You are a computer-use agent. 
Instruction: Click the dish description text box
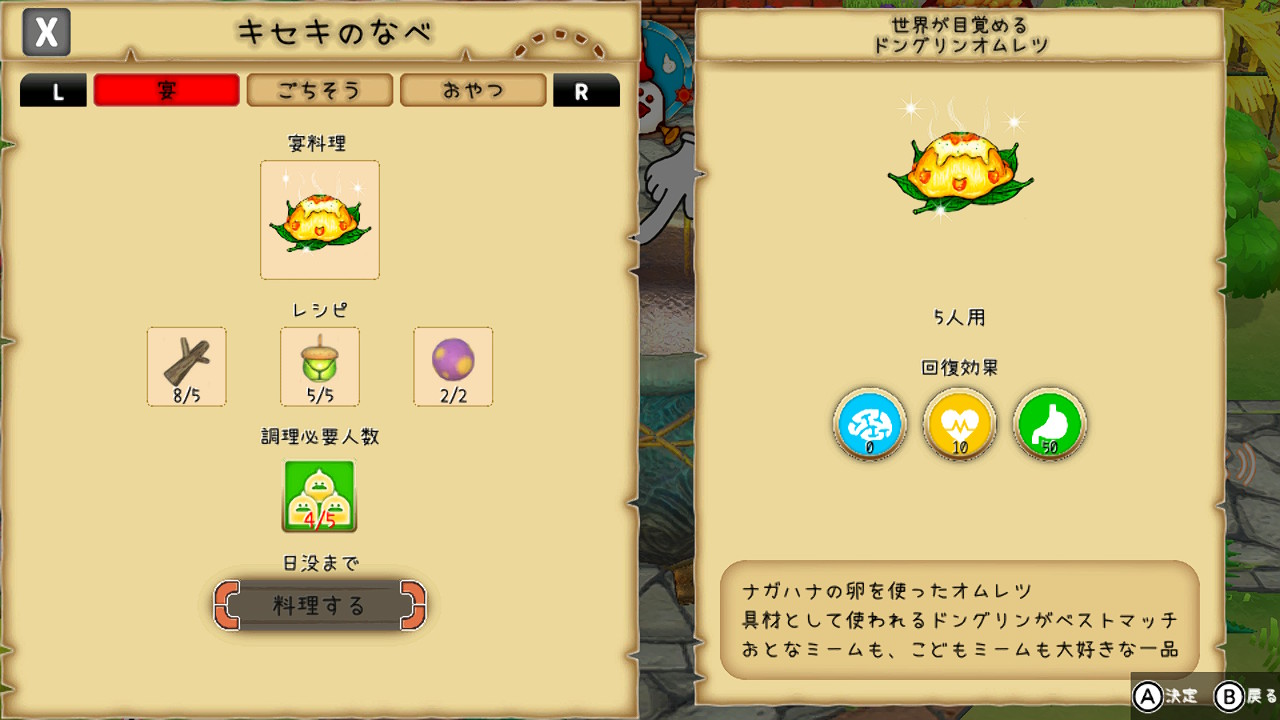pos(960,620)
